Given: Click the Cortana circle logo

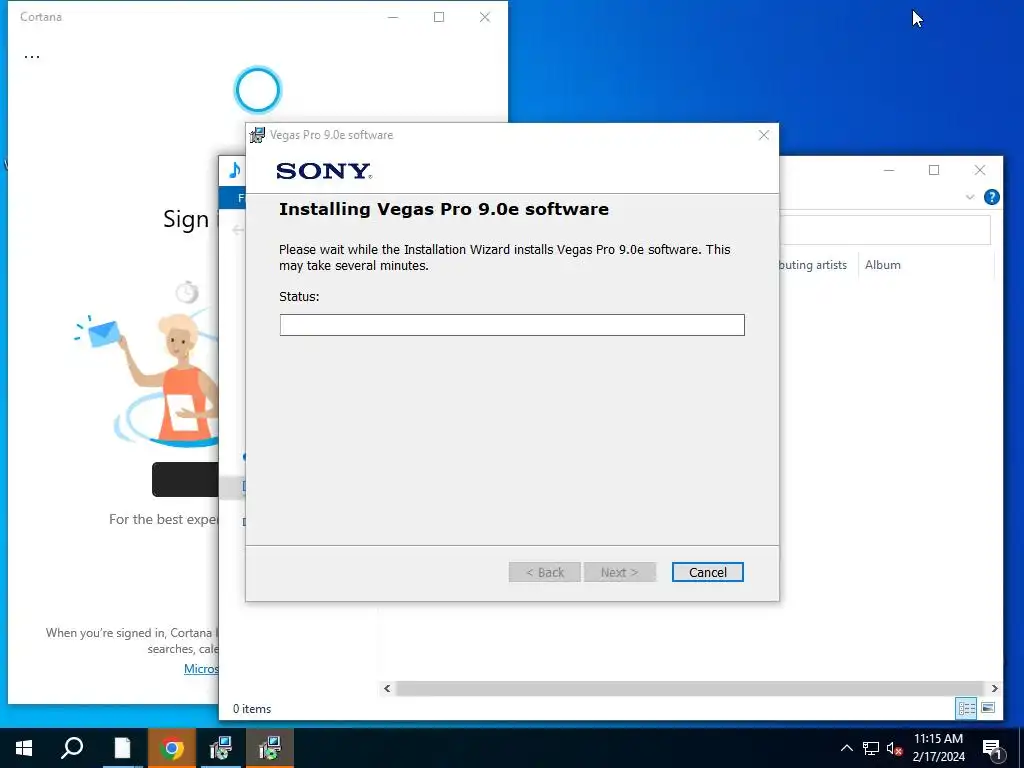Looking at the screenshot, I should 257,90.
